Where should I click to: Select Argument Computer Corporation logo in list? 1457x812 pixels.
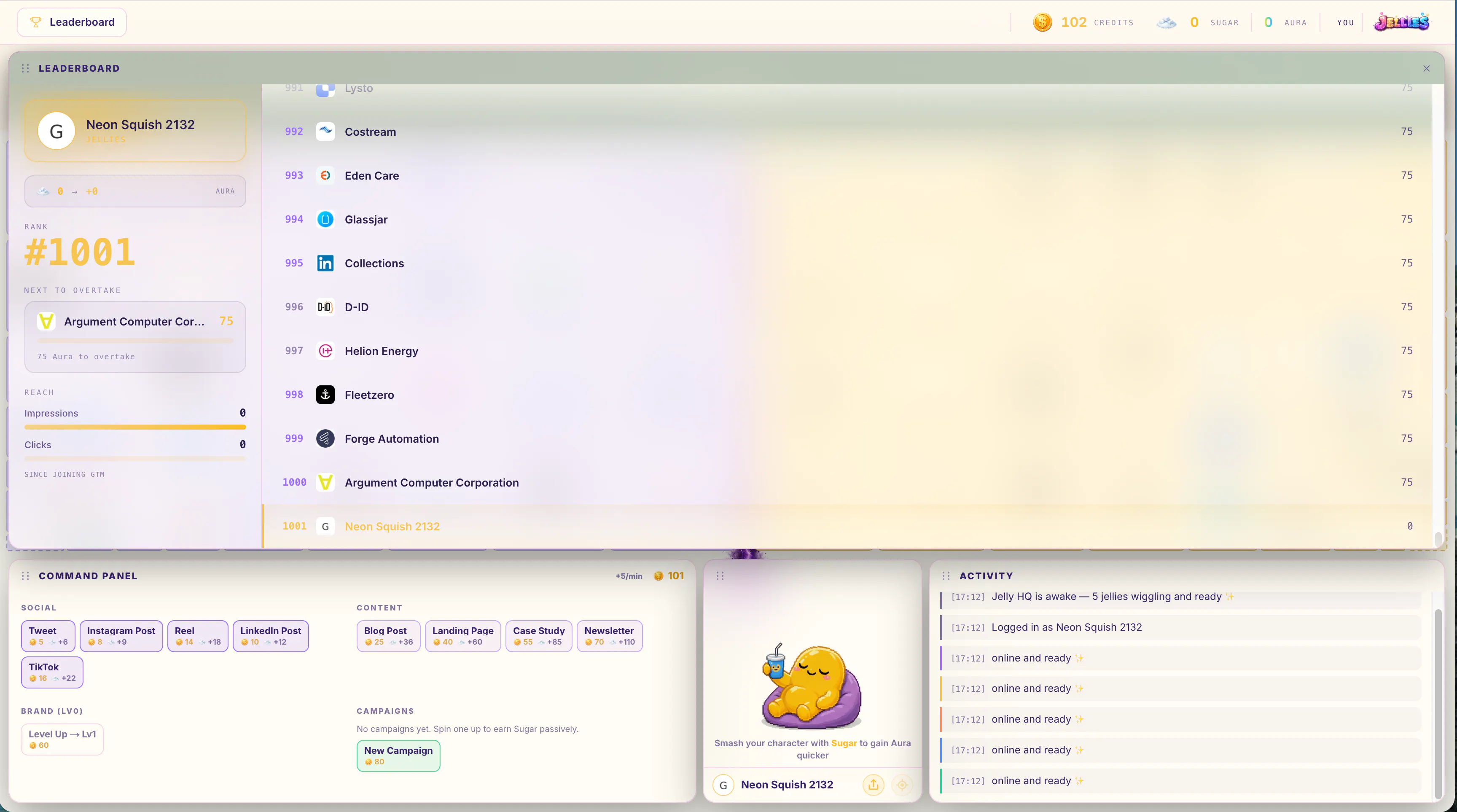coord(325,482)
